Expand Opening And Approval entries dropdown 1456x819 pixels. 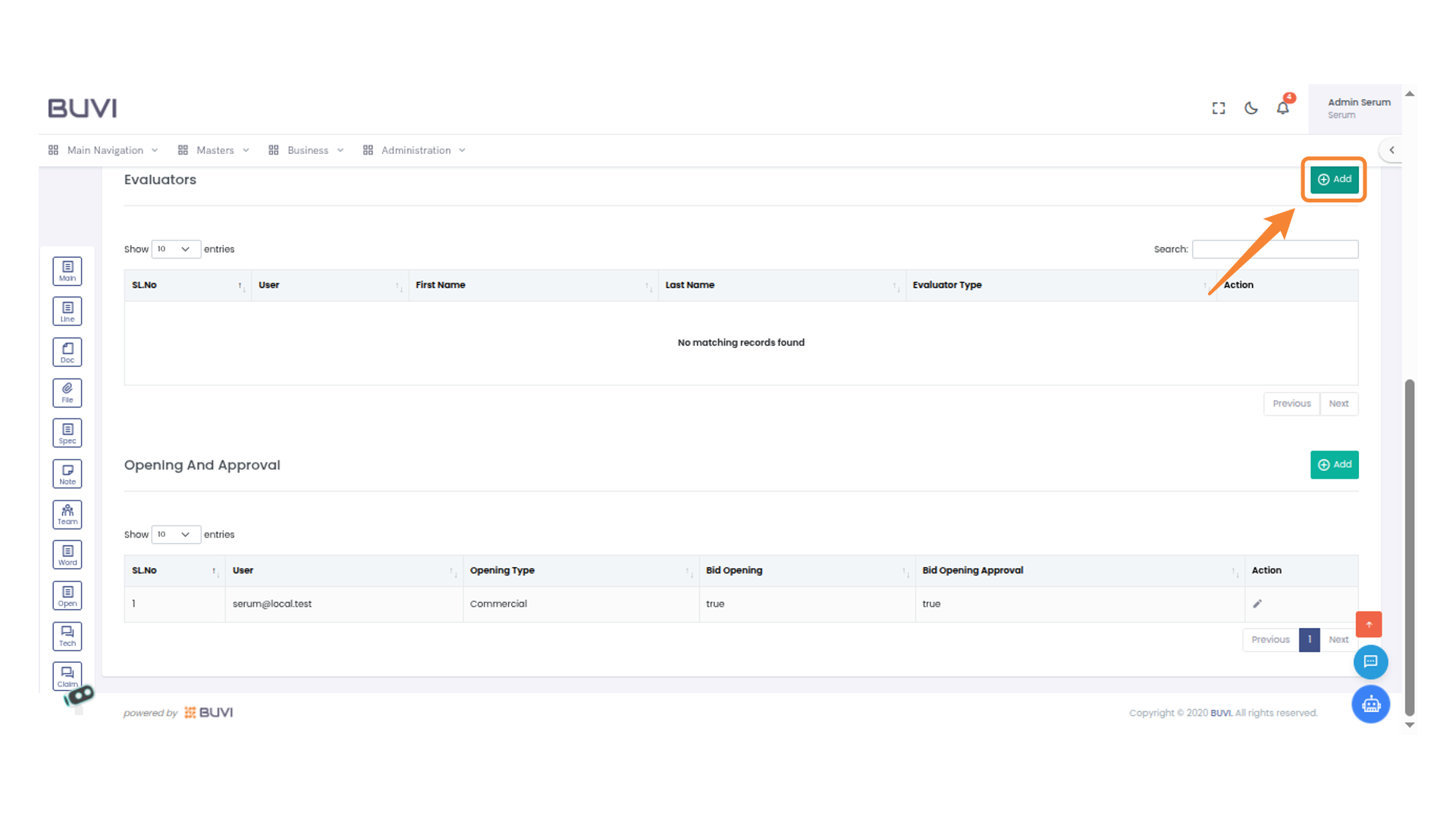(175, 535)
